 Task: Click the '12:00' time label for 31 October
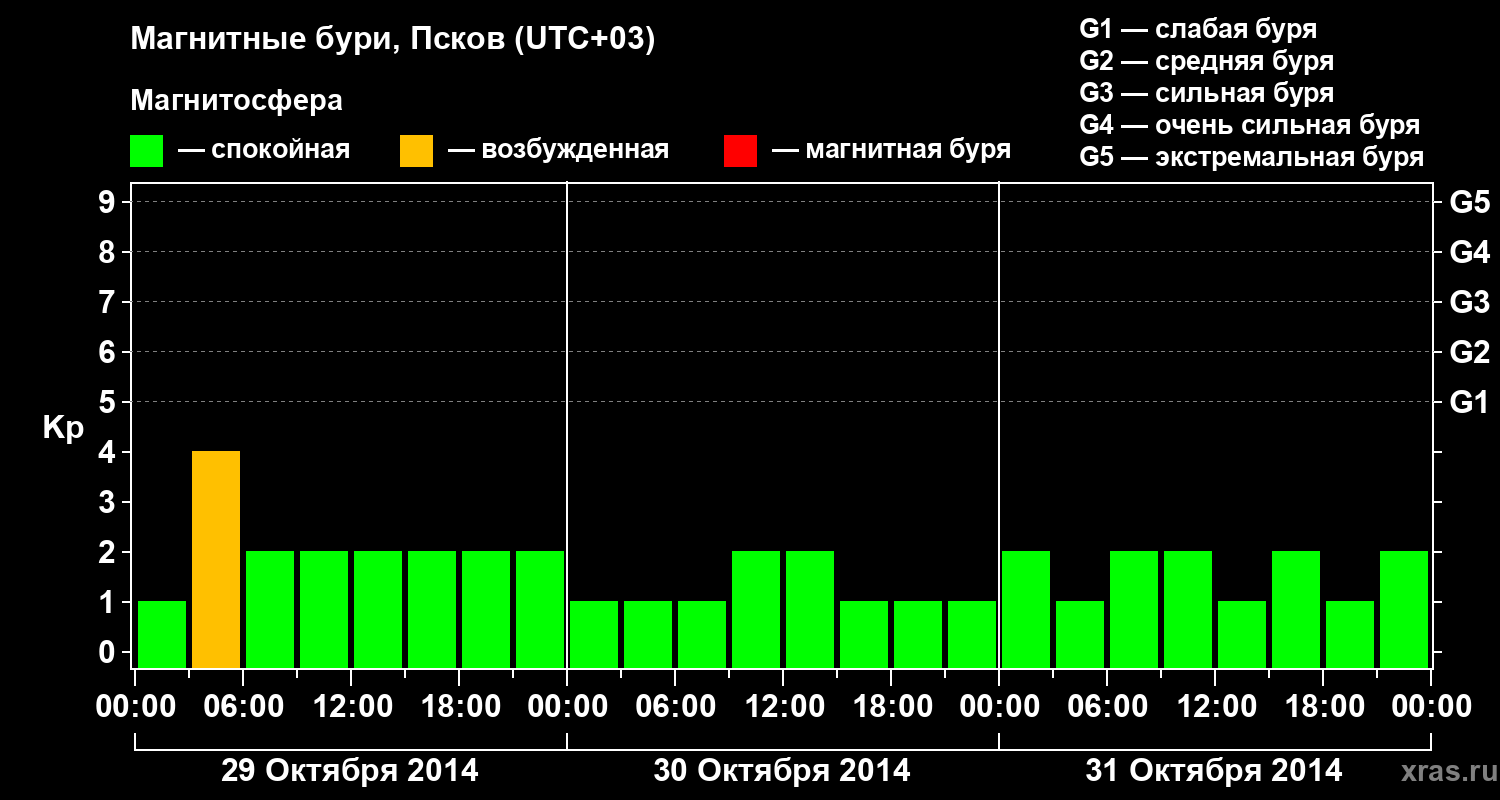(1215, 707)
